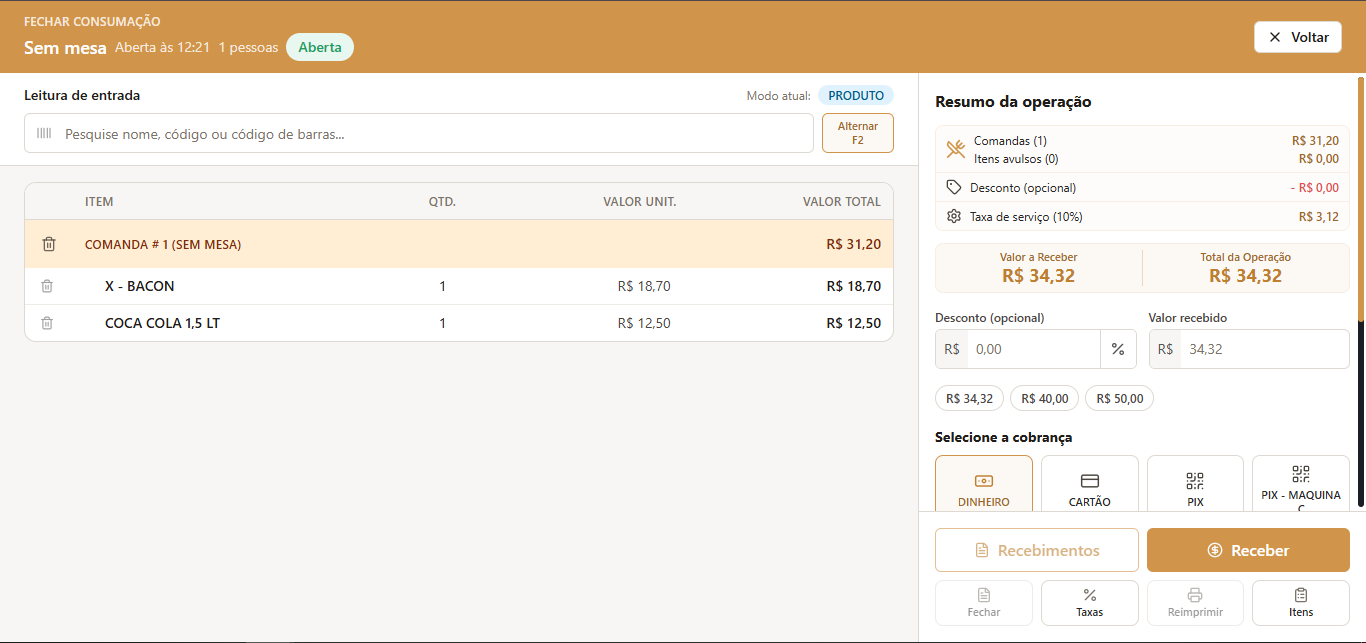Choose PIX - MAQUINA payment option
Image resolution: width=1366 pixels, height=643 pixels.
pos(1301,484)
